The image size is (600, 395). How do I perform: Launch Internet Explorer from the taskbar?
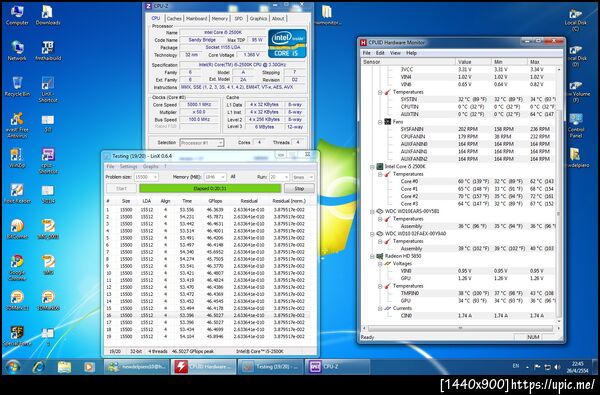(x=38, y=367)
